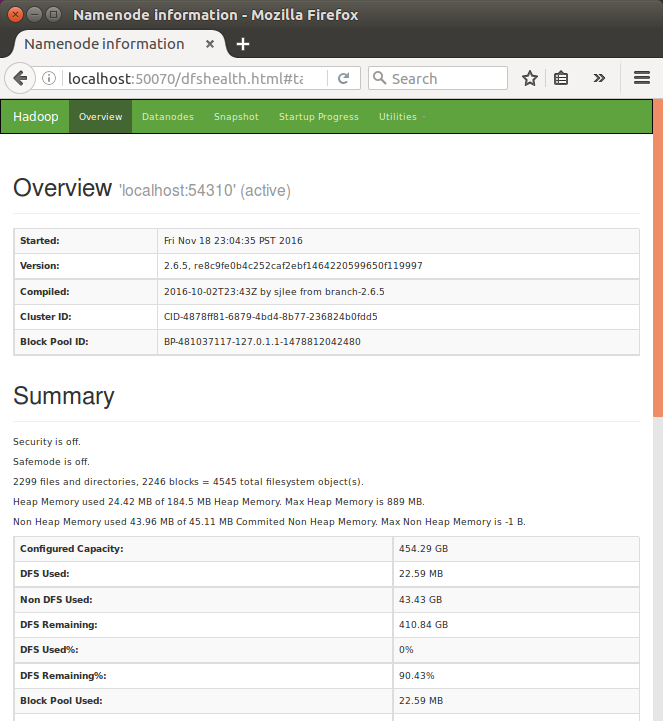Image resolution: width=663 pixels, height=721 pixels.
Task: Click the address bar URL
Action: (186, 78)
